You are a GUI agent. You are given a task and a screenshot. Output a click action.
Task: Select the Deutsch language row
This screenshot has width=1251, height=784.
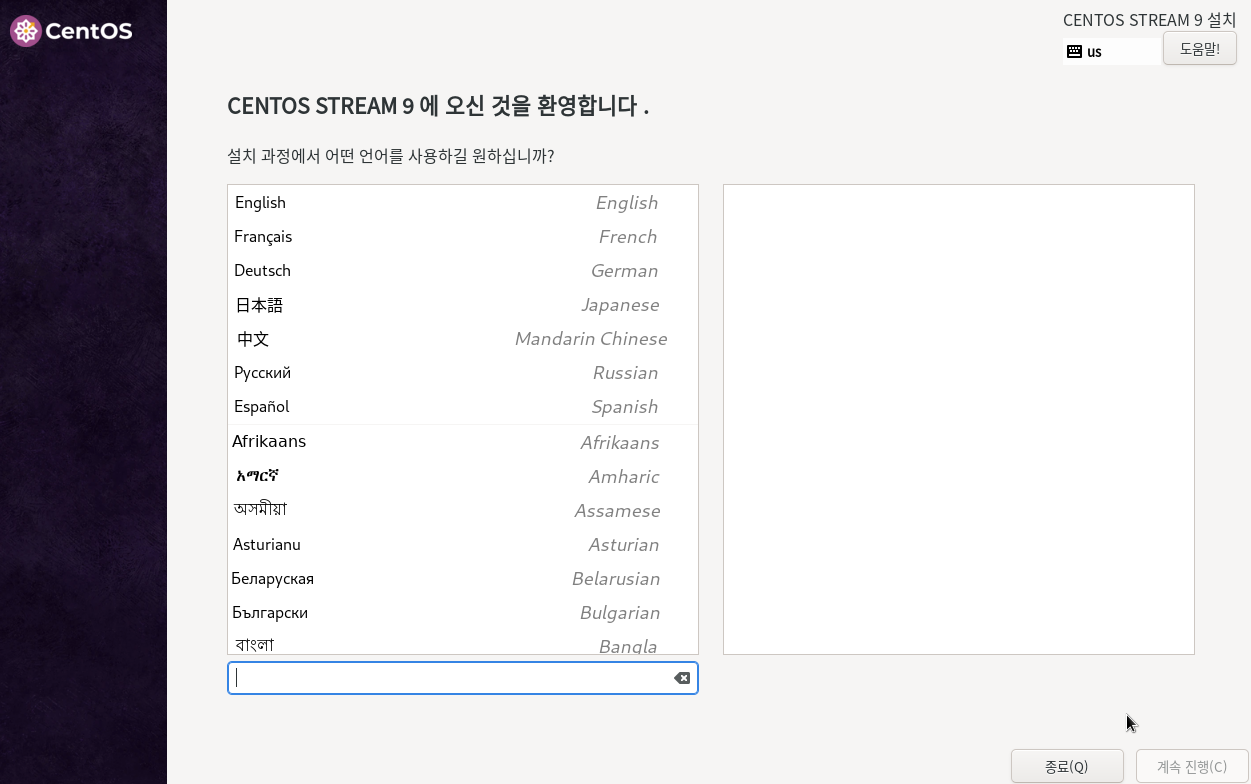[462, 271]
